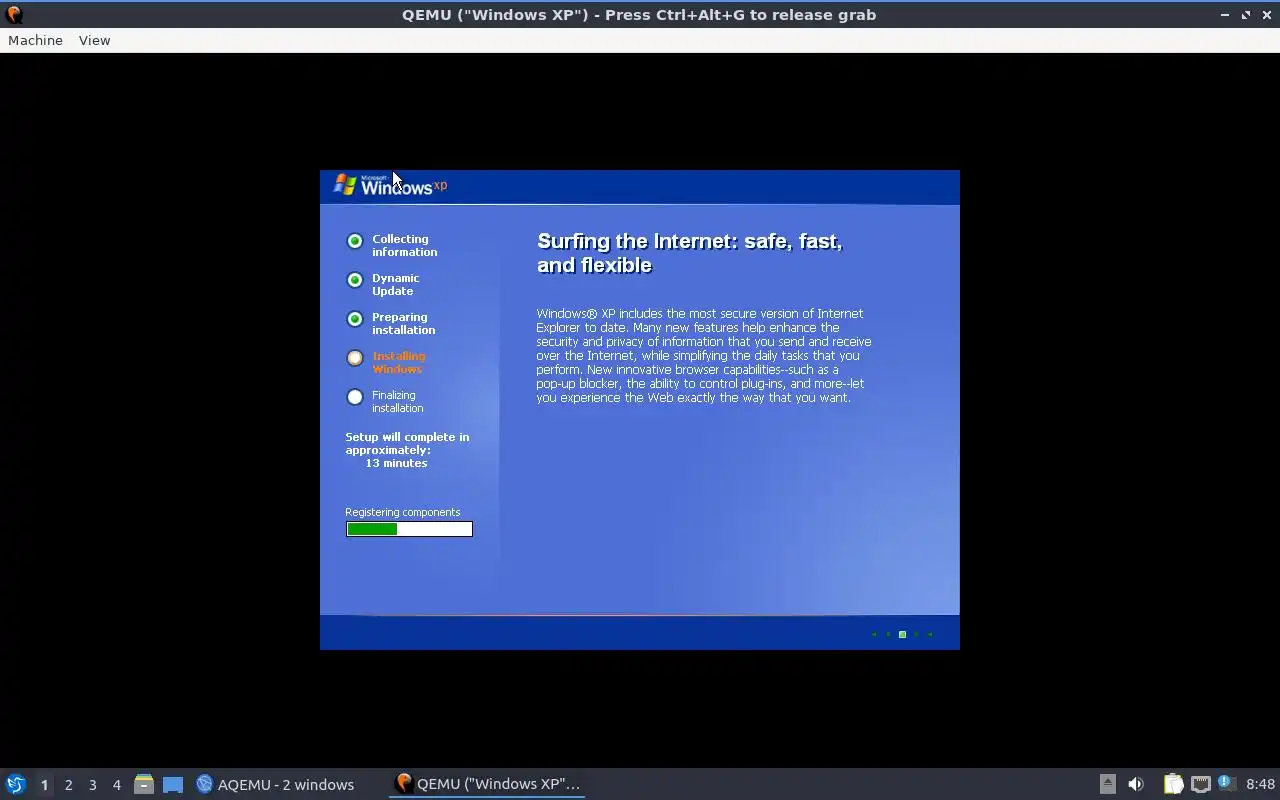Switch to workspace 1
Image resolution: width=1280 pixels, height=800 pixels.
(x=44, y=785)
